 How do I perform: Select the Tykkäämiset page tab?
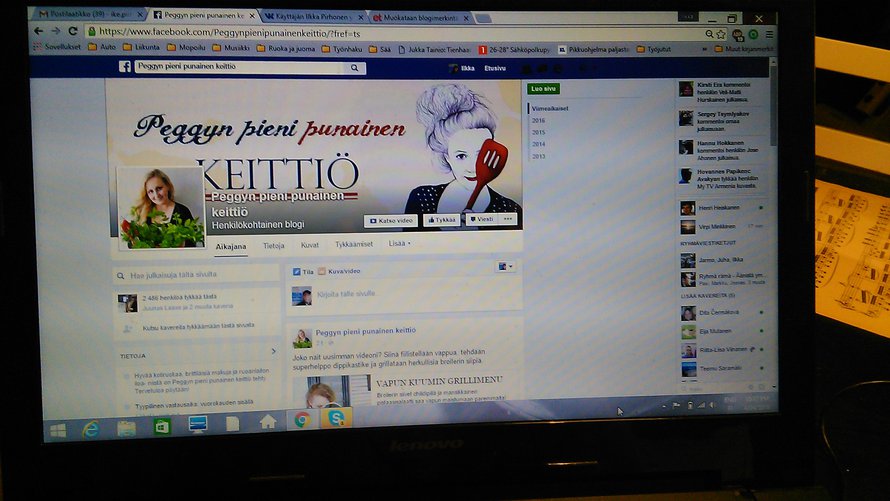coord(354,245)
